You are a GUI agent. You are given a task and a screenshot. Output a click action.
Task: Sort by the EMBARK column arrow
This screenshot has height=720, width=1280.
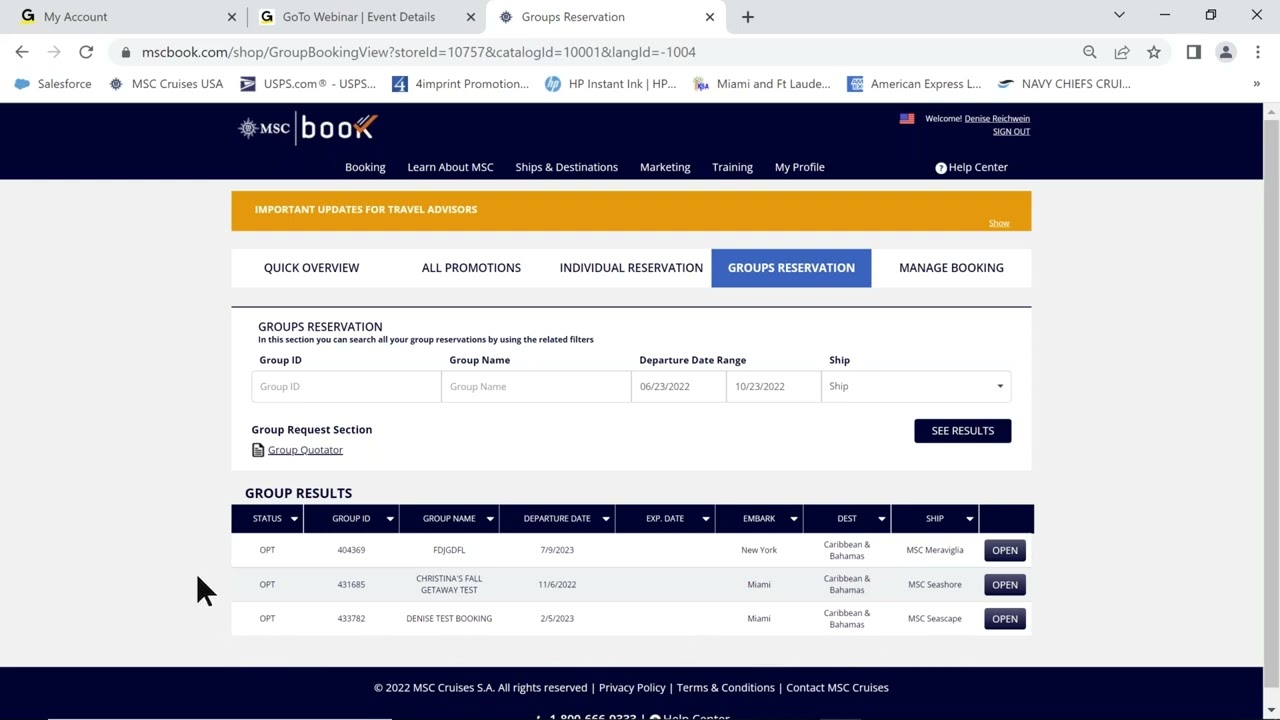794,519
